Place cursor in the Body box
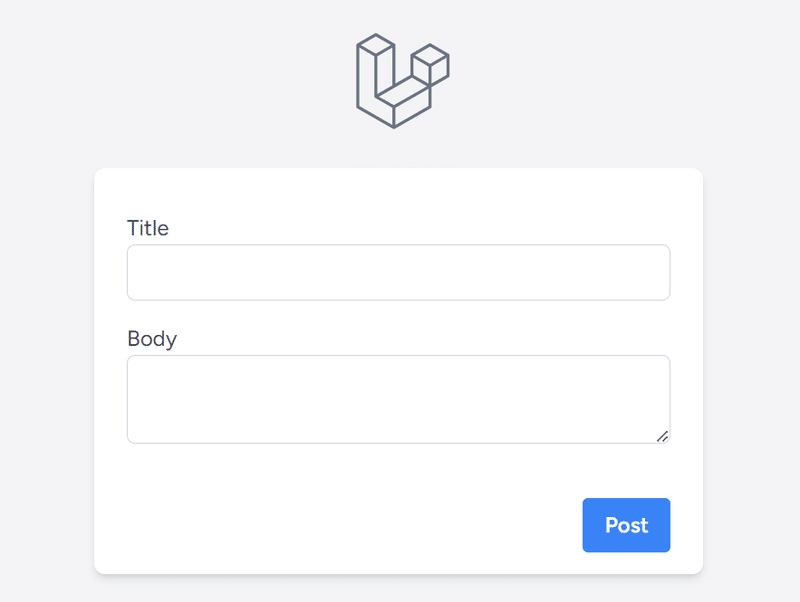The height and width of the screenshot is (602, 800). (x=398, y=399)
